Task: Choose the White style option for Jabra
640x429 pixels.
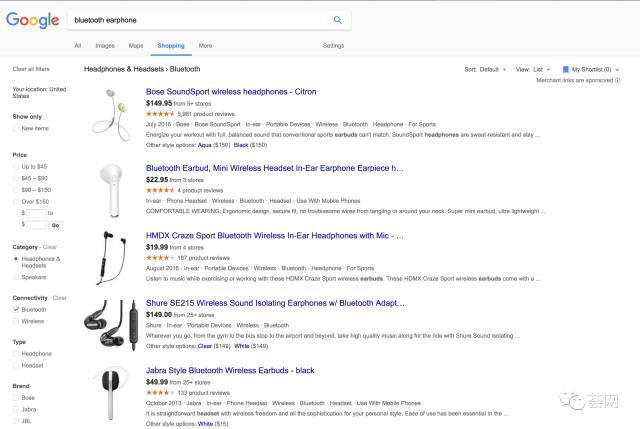Action: coord(205,424)
